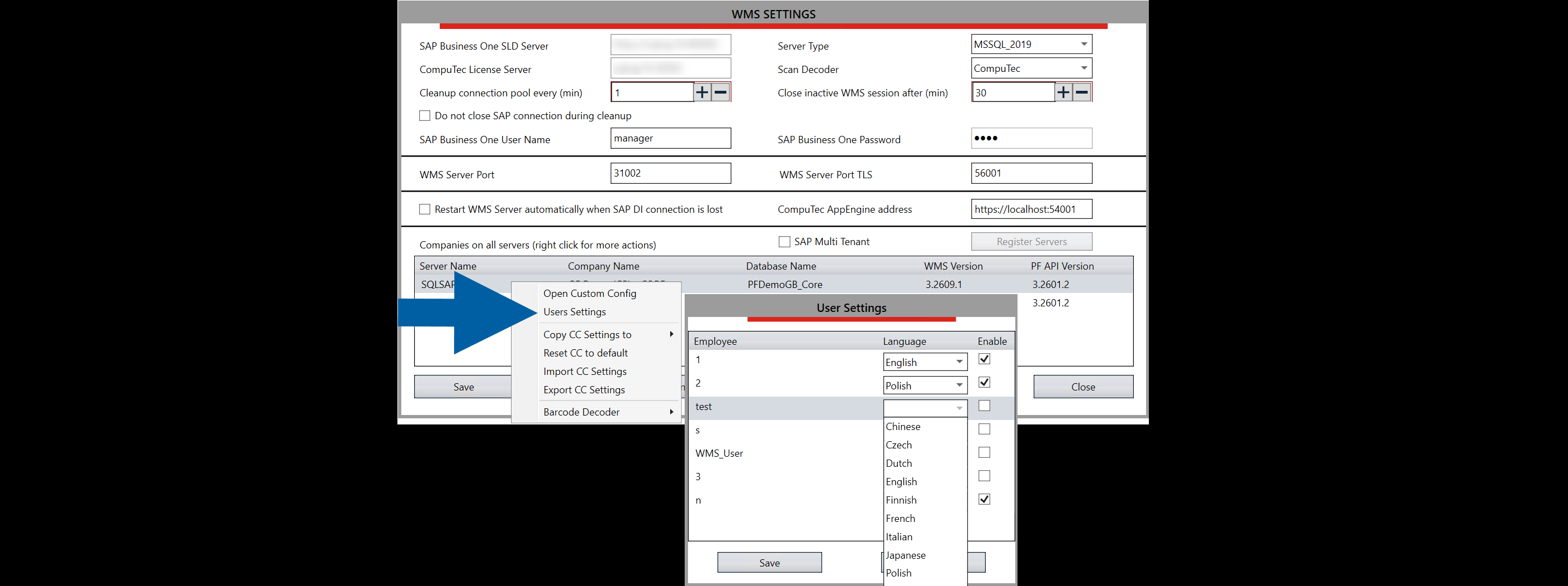Click the WMS Server Port TLS field
This screenshot has width=1568, height=586.
pyautogui.click(x=1032, y=173)
